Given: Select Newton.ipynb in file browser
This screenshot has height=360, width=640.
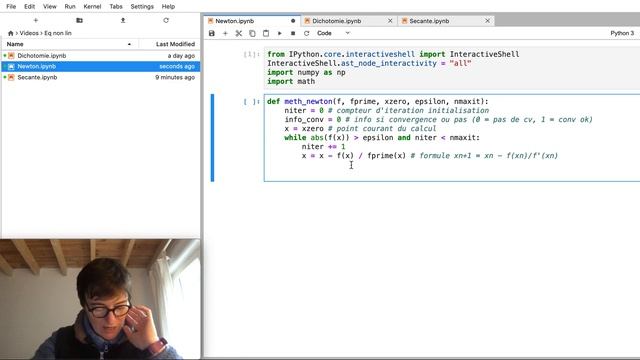Looking at the screenshot, I should [101, 66].
